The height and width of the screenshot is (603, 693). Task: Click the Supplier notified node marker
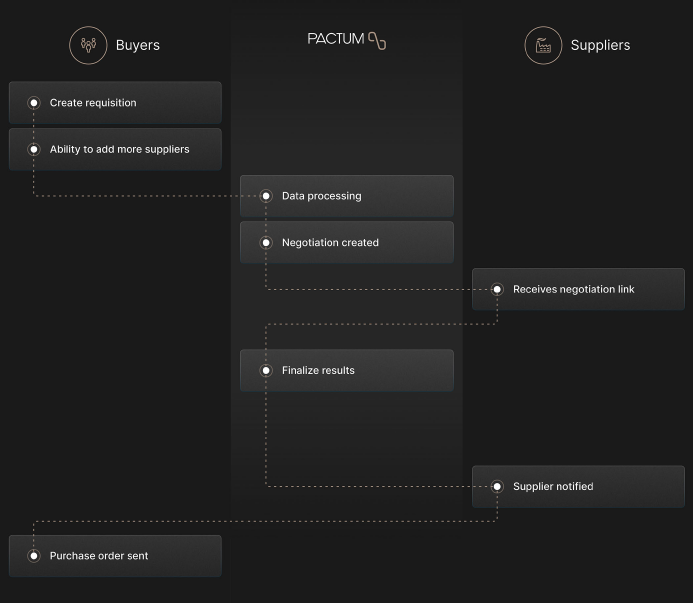pyautogui.click(x=497, y=486)
